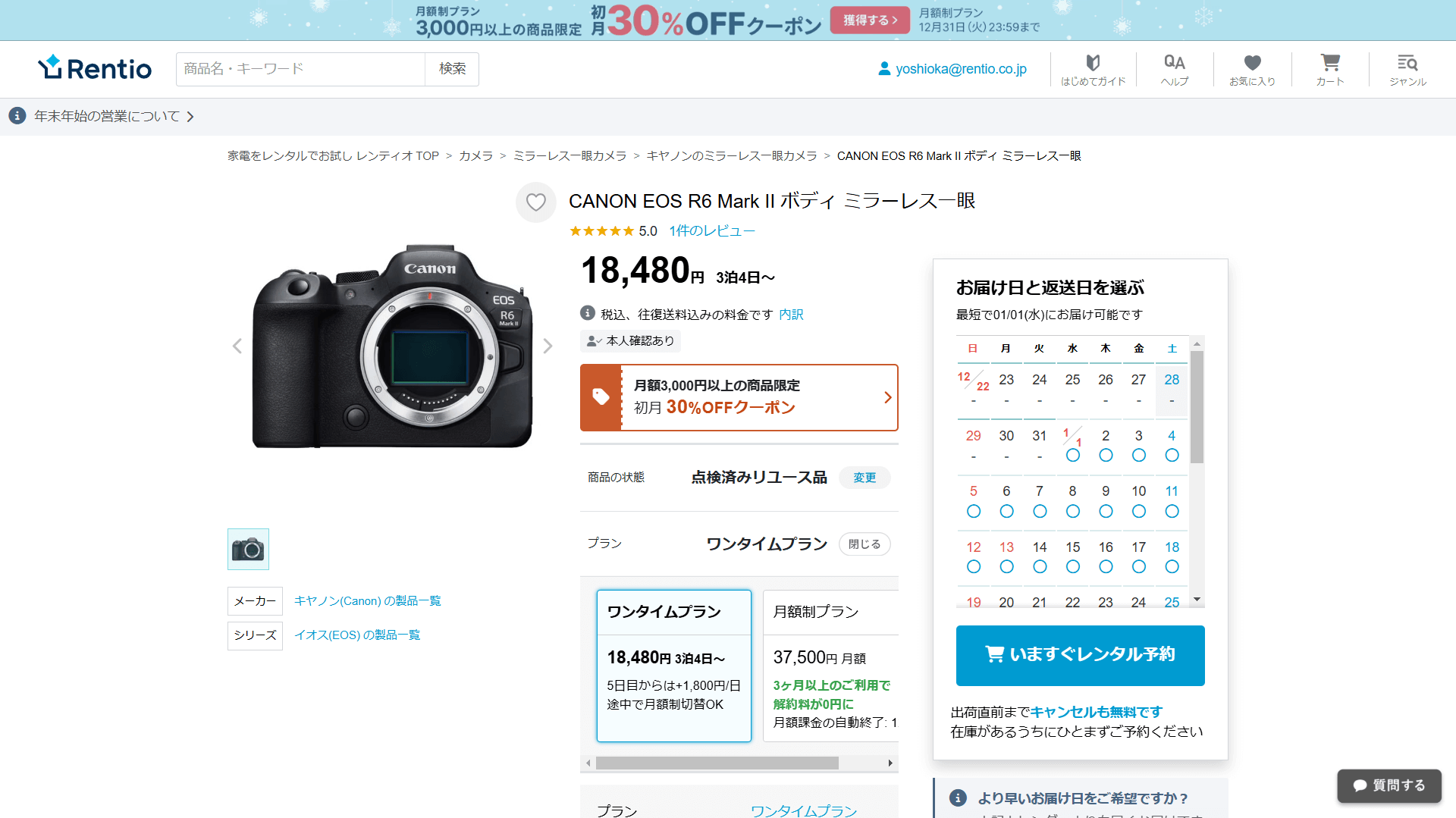Click the info icon beside より早いお届け日

959,798
